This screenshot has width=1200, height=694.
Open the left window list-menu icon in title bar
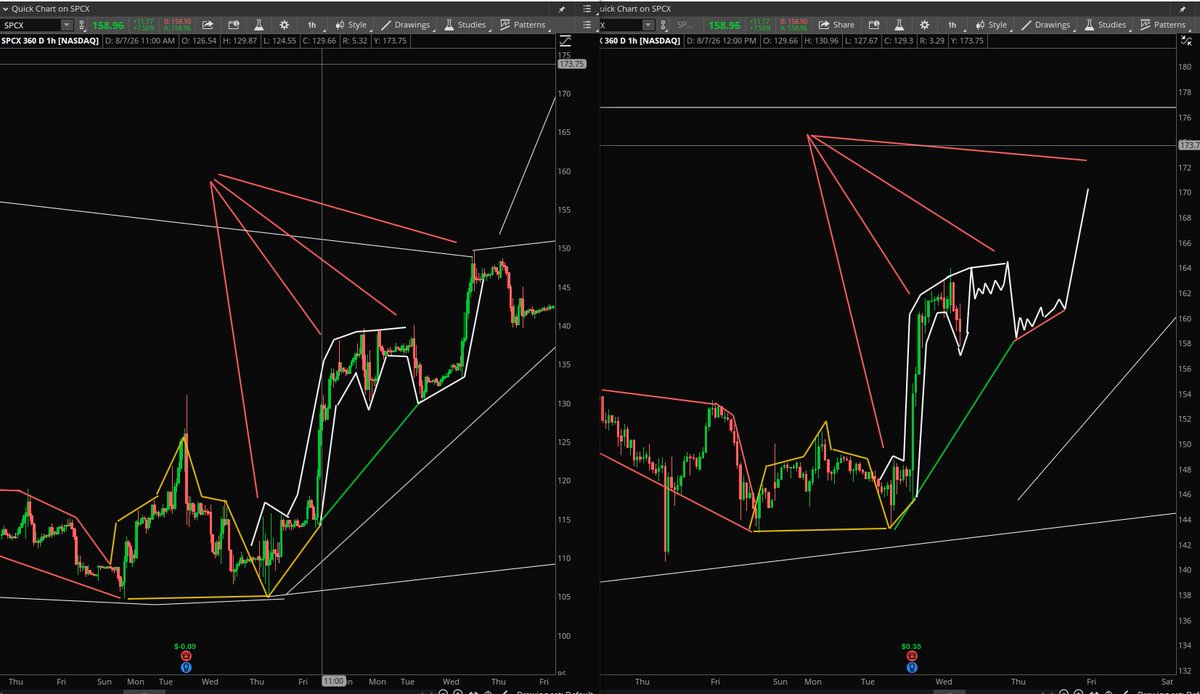tap(587, 9)
